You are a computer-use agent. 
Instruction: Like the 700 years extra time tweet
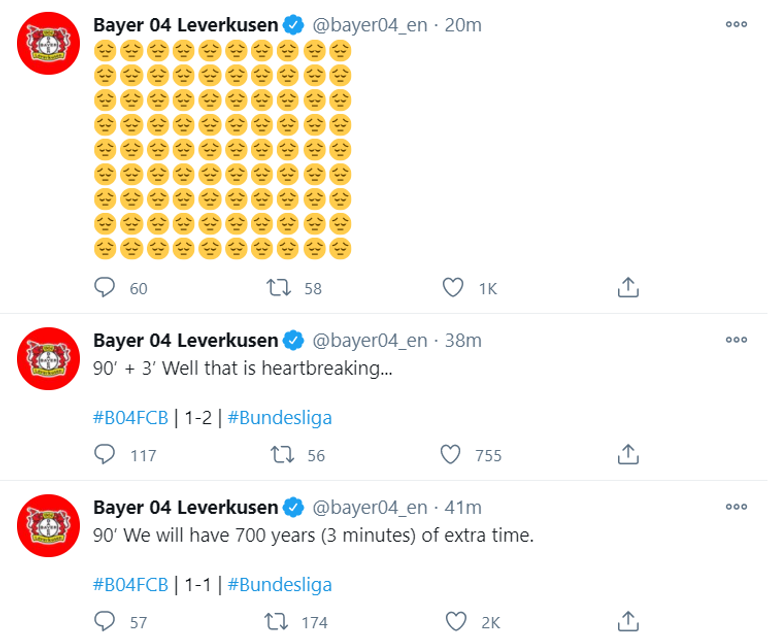point(453,621)
